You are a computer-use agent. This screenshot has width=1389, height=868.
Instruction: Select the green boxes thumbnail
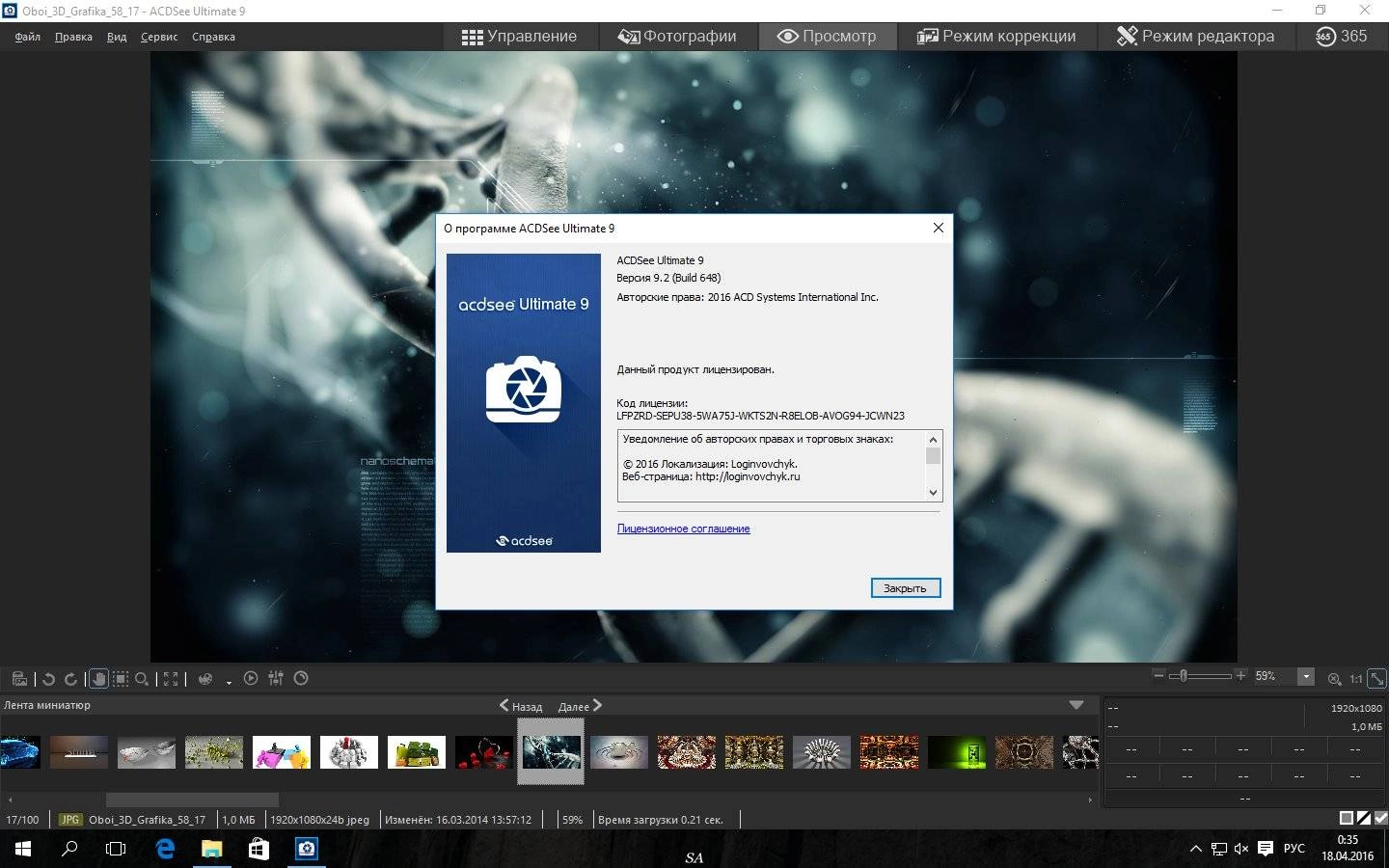click(417, 752)
